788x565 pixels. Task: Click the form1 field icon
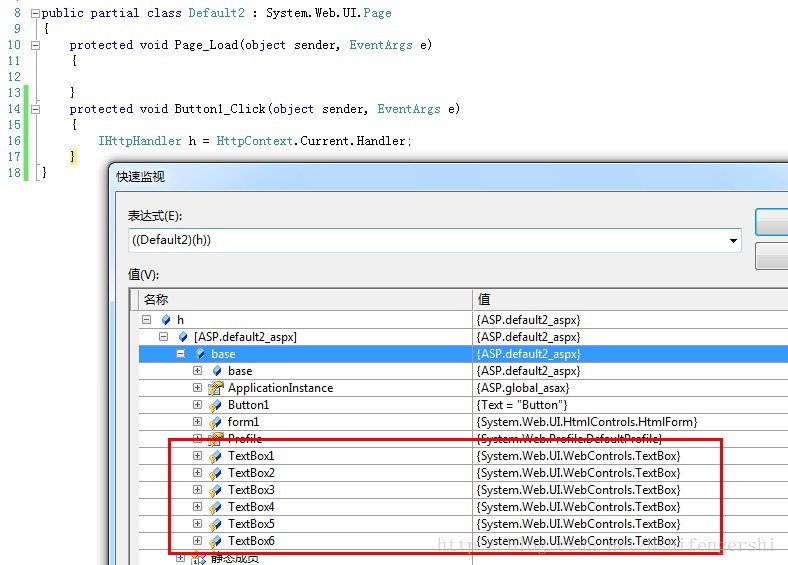(x=216, y=423)
